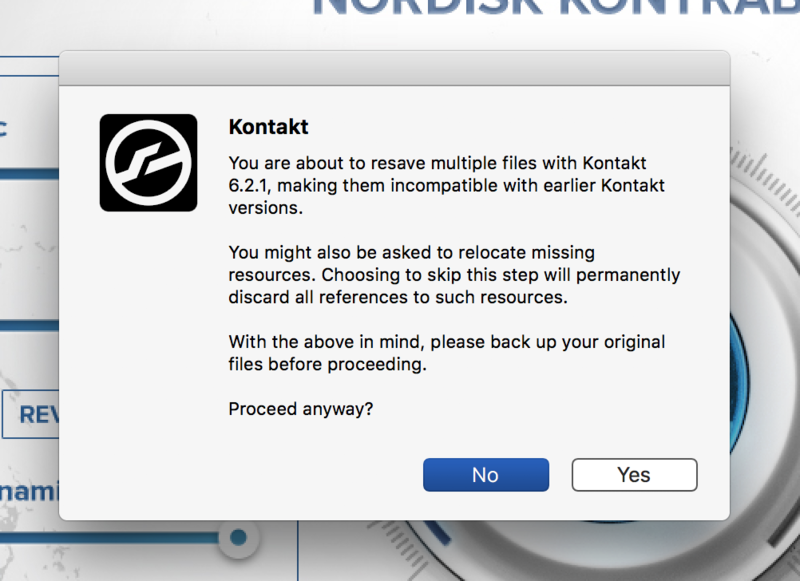
Task: Click the paragraph about backing up original files
Action: point(446,353)
